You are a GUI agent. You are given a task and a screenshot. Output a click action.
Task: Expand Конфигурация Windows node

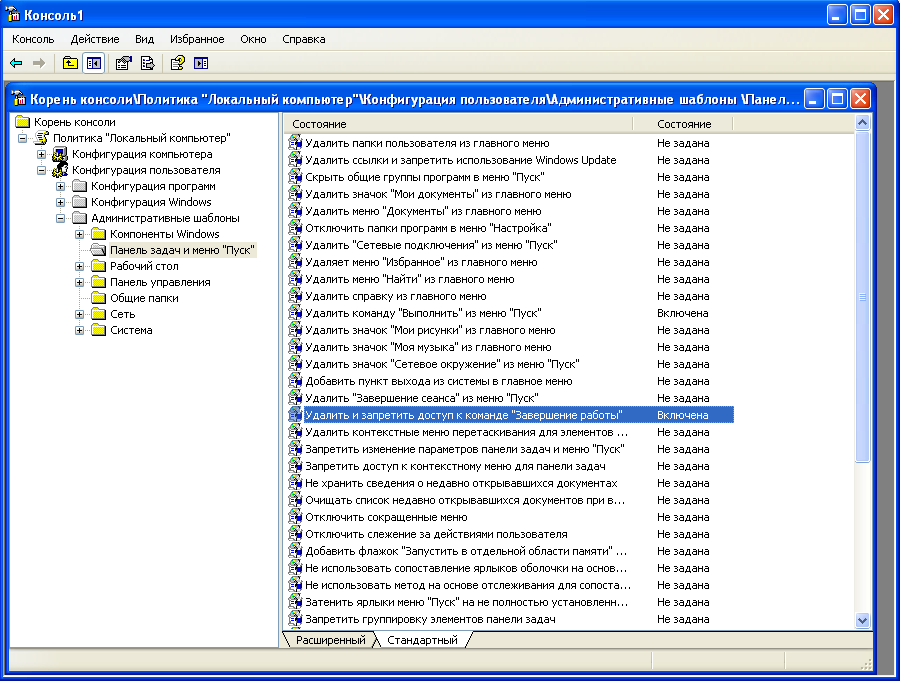coord(60,202)
